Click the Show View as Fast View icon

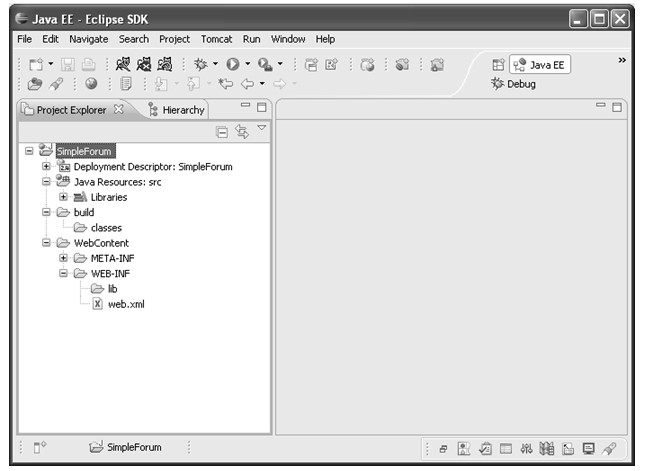(40, 448)
